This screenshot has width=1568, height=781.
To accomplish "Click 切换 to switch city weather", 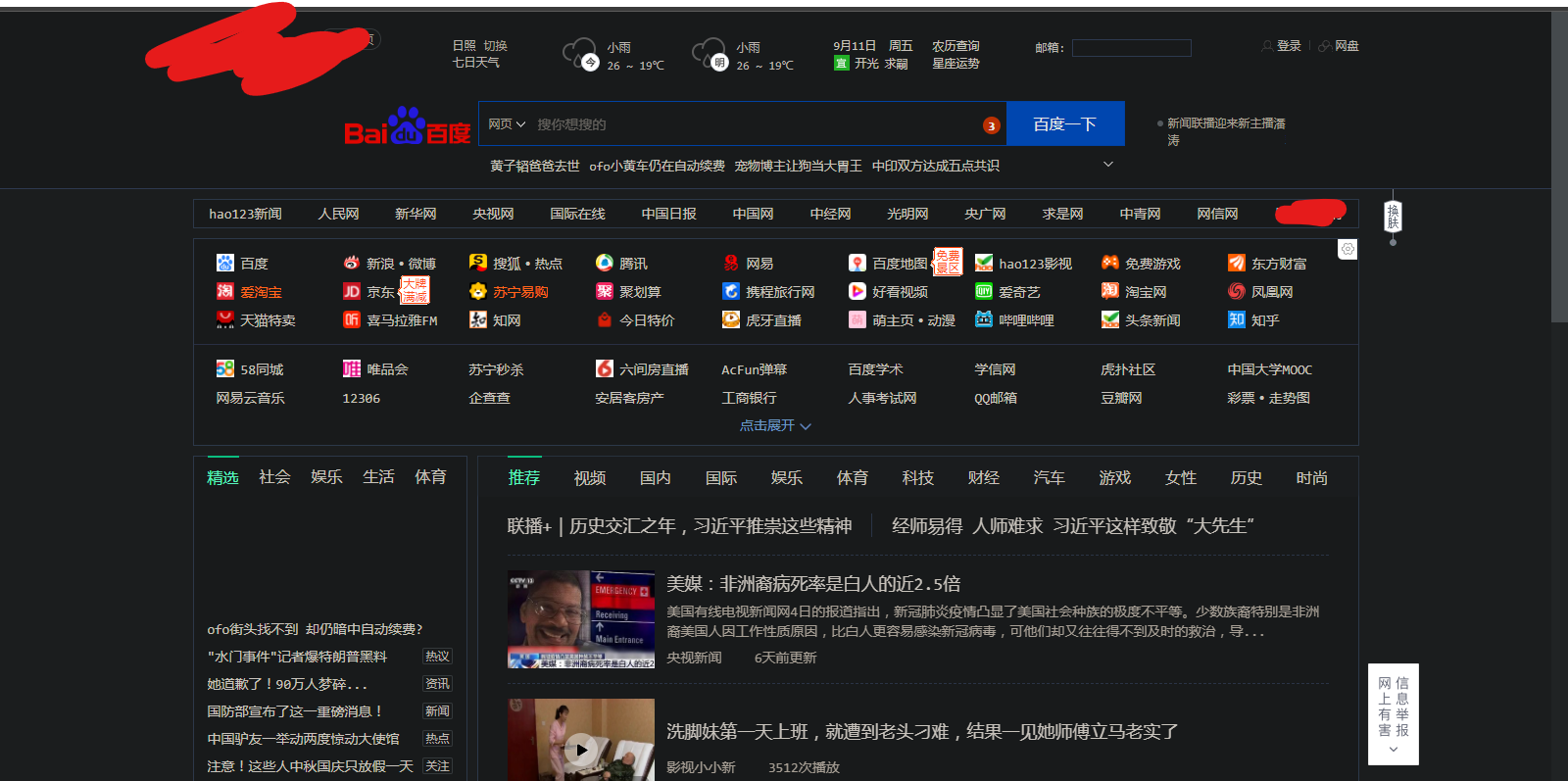I will [x=495, y=46].
